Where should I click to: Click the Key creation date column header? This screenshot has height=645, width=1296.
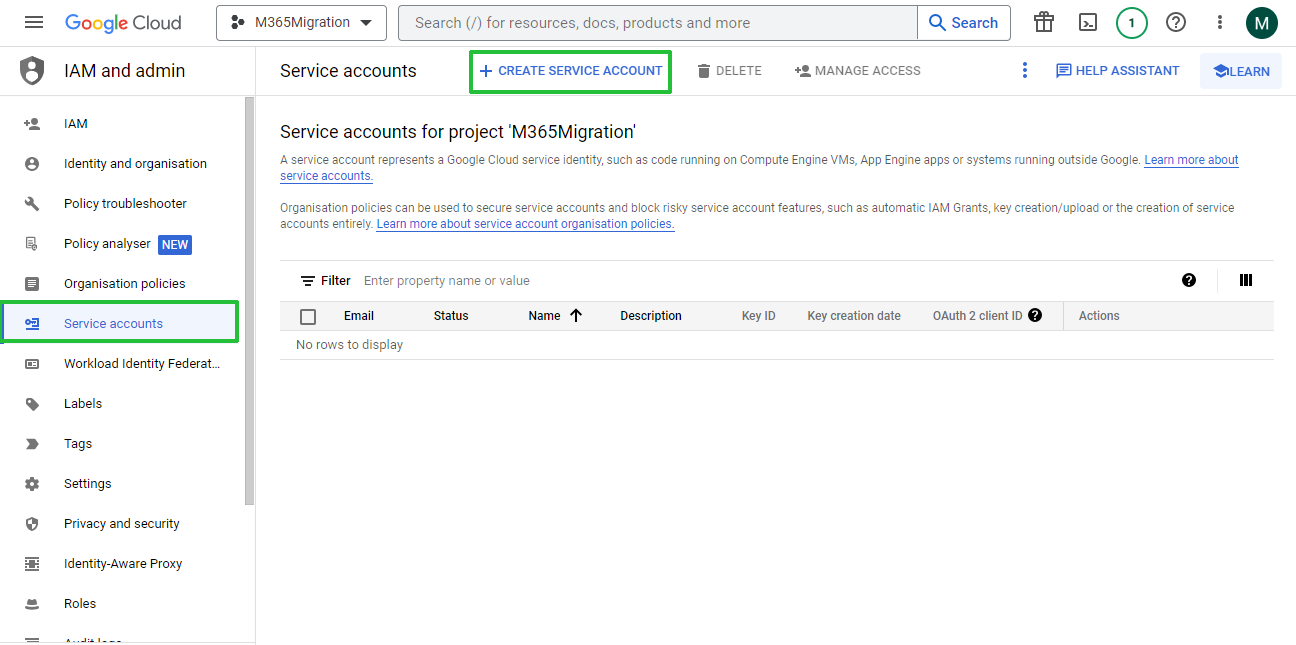[854, 316]
